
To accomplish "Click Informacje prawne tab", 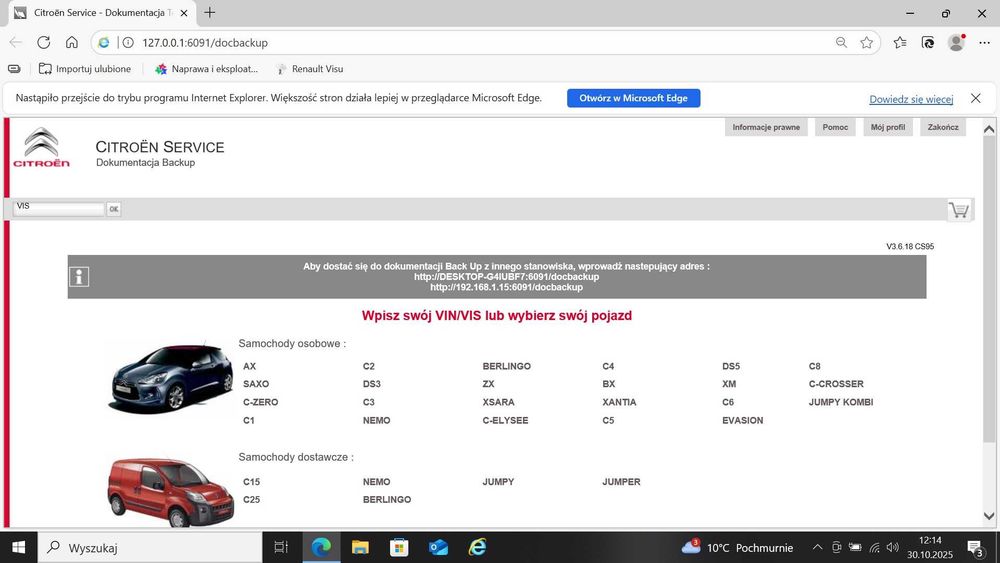I will pos(766,127).
